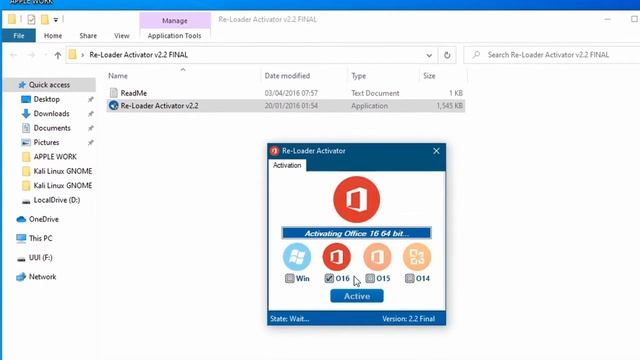This screenshot has width=640, height=360.
Task: Switch to the Home ribbon tab
Action: (x=53, y=36)
